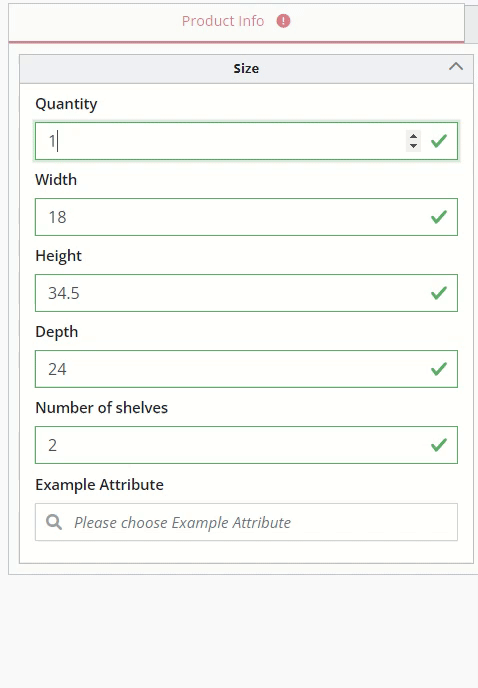Select the Height field showing 34.5
This screenshot has height=688, width=478.
246,293
